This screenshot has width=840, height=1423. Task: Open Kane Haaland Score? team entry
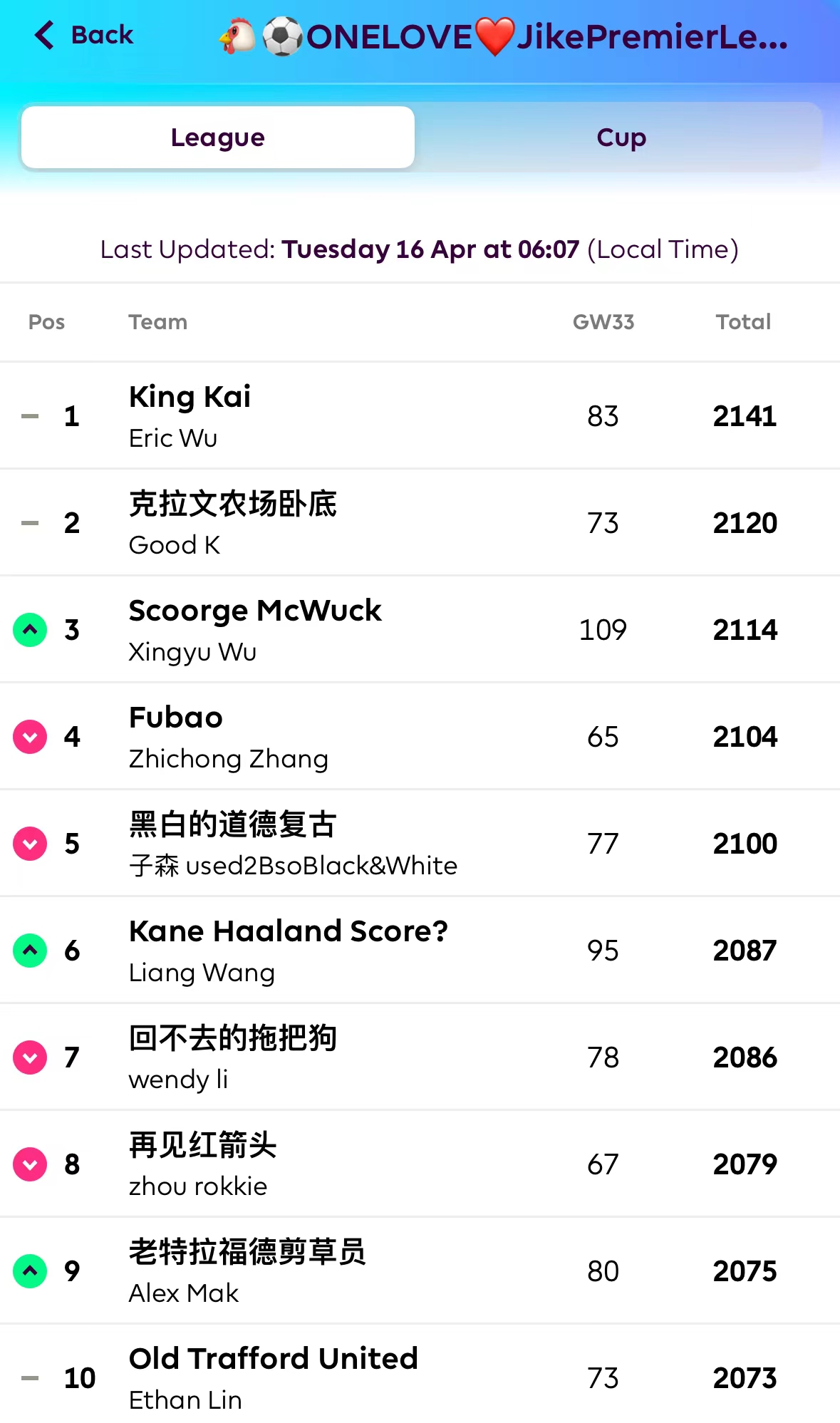pyautogui.click(x=289, y=931)
